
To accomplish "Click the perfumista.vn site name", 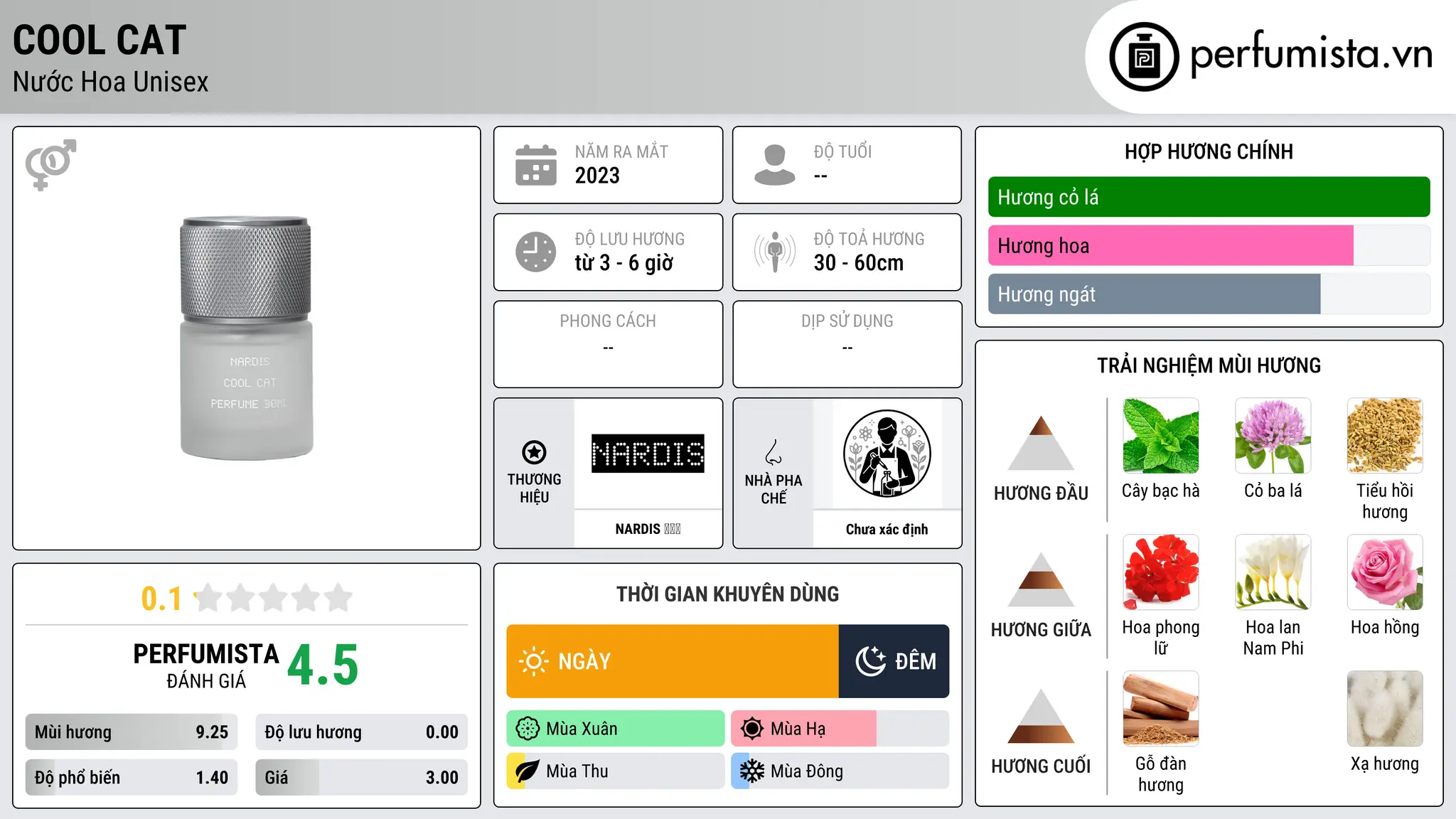I will click(1312, 54).
